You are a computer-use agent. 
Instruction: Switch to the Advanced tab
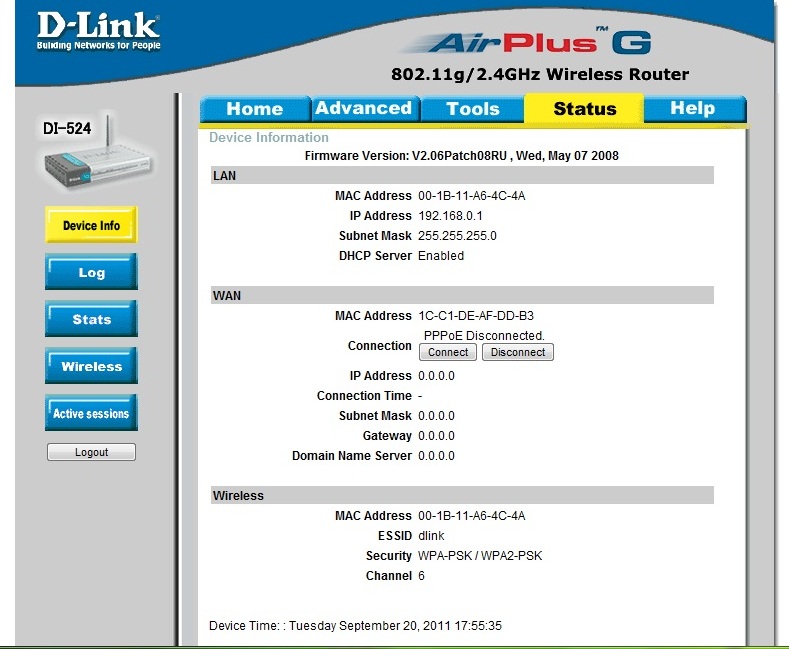coord(364,109)
